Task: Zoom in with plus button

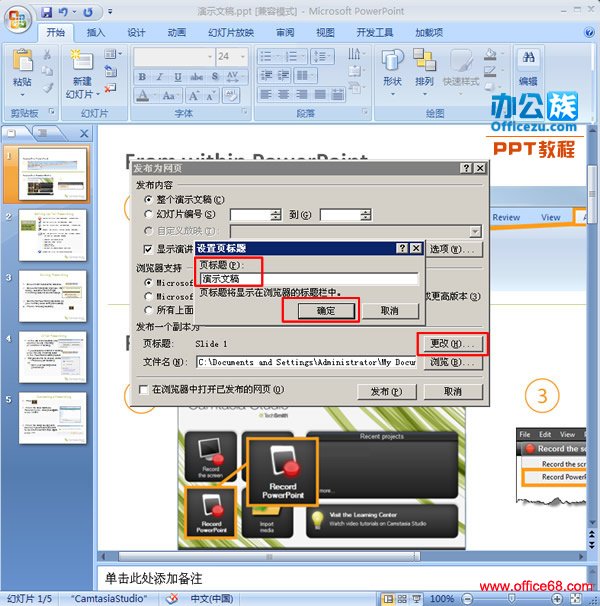Action: 557,599
